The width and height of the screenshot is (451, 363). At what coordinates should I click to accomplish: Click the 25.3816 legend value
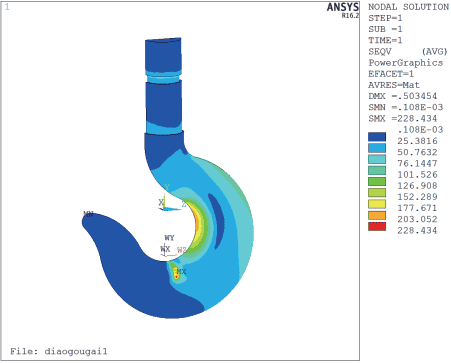417,141
